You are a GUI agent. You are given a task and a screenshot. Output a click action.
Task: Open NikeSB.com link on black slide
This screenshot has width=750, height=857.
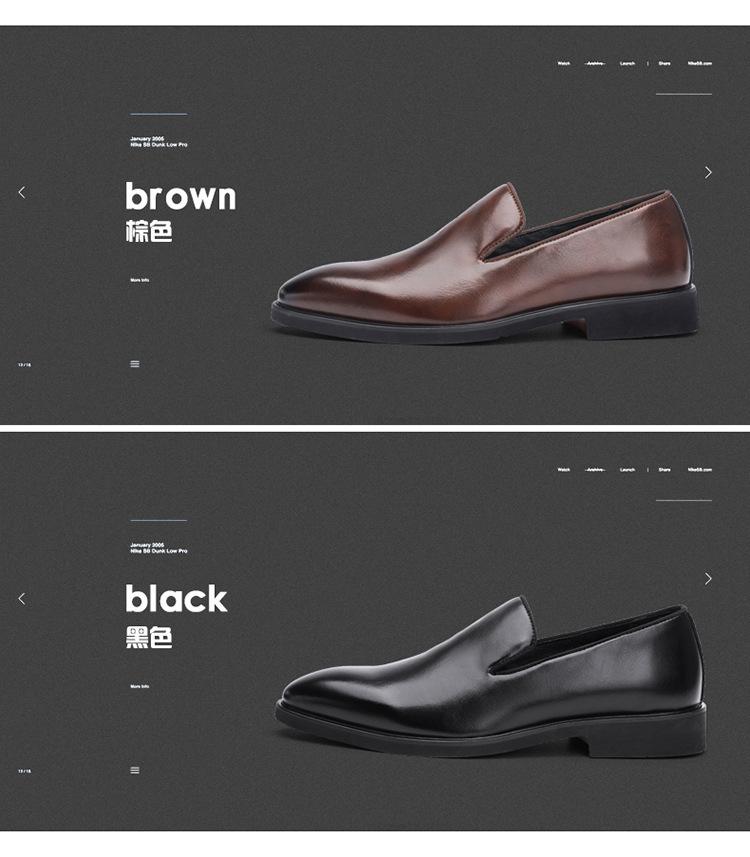[700, 469]
